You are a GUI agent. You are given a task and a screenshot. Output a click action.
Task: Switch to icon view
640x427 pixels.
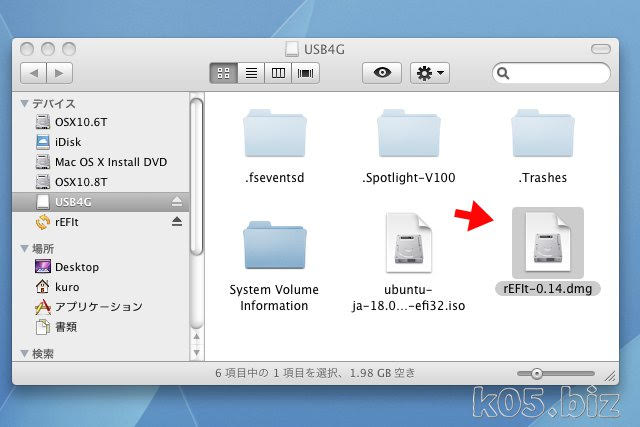tap(223, 73)
